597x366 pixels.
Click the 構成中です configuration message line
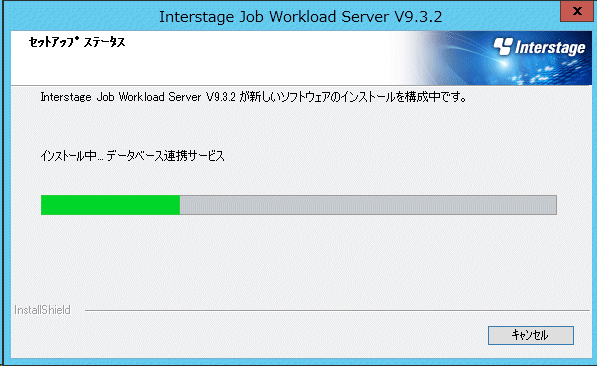tap(254, 97)
